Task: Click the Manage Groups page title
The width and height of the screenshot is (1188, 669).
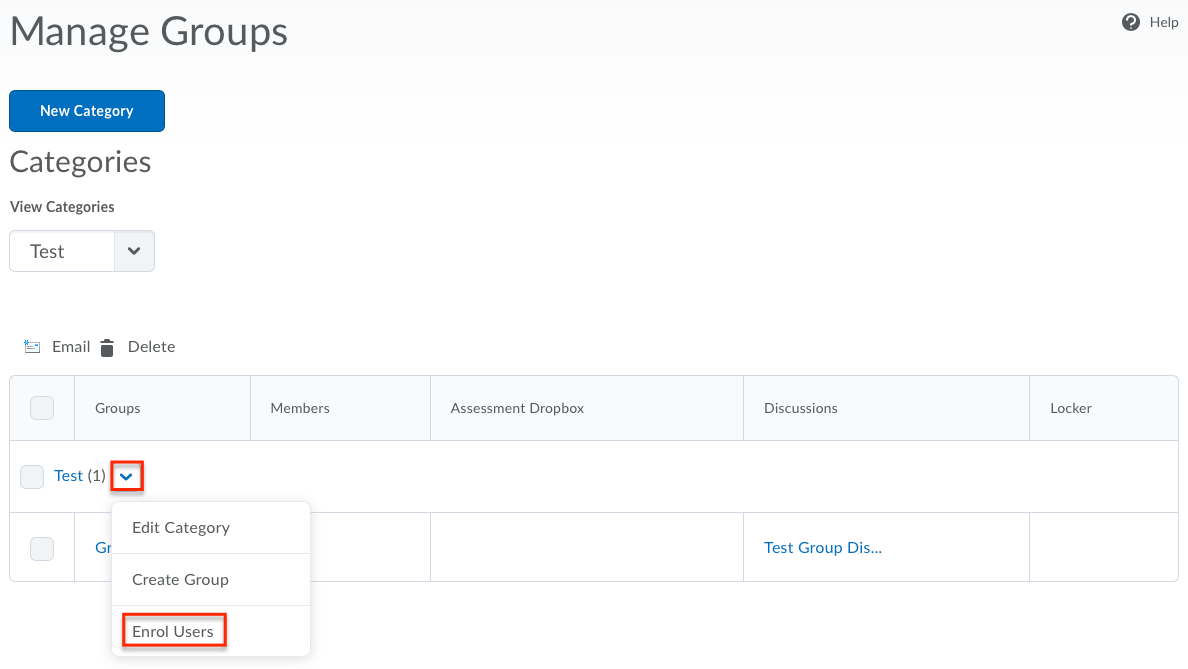Action: 148,32
